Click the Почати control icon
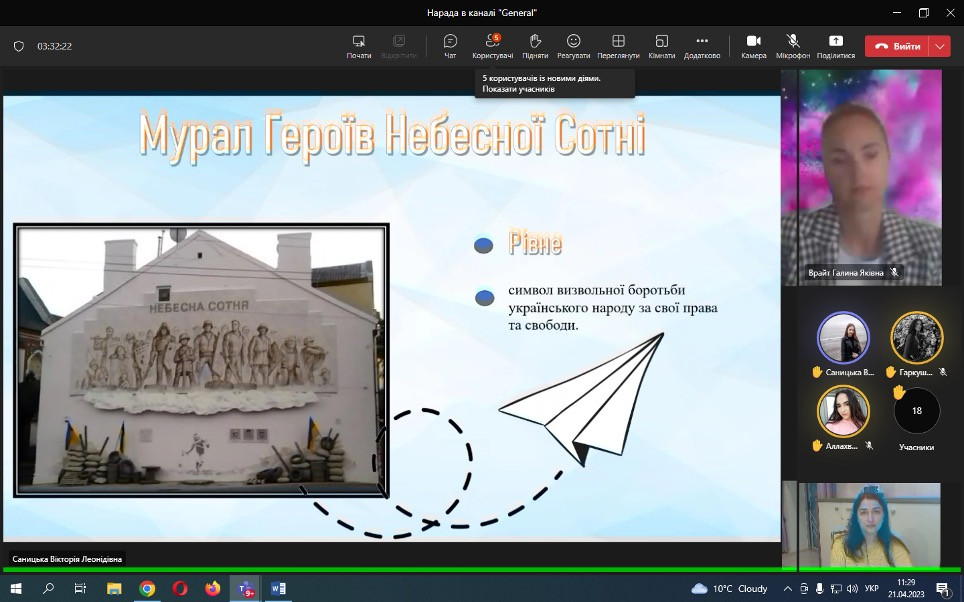The height and width of the screenshot is (602, 964). click(359, 46)
